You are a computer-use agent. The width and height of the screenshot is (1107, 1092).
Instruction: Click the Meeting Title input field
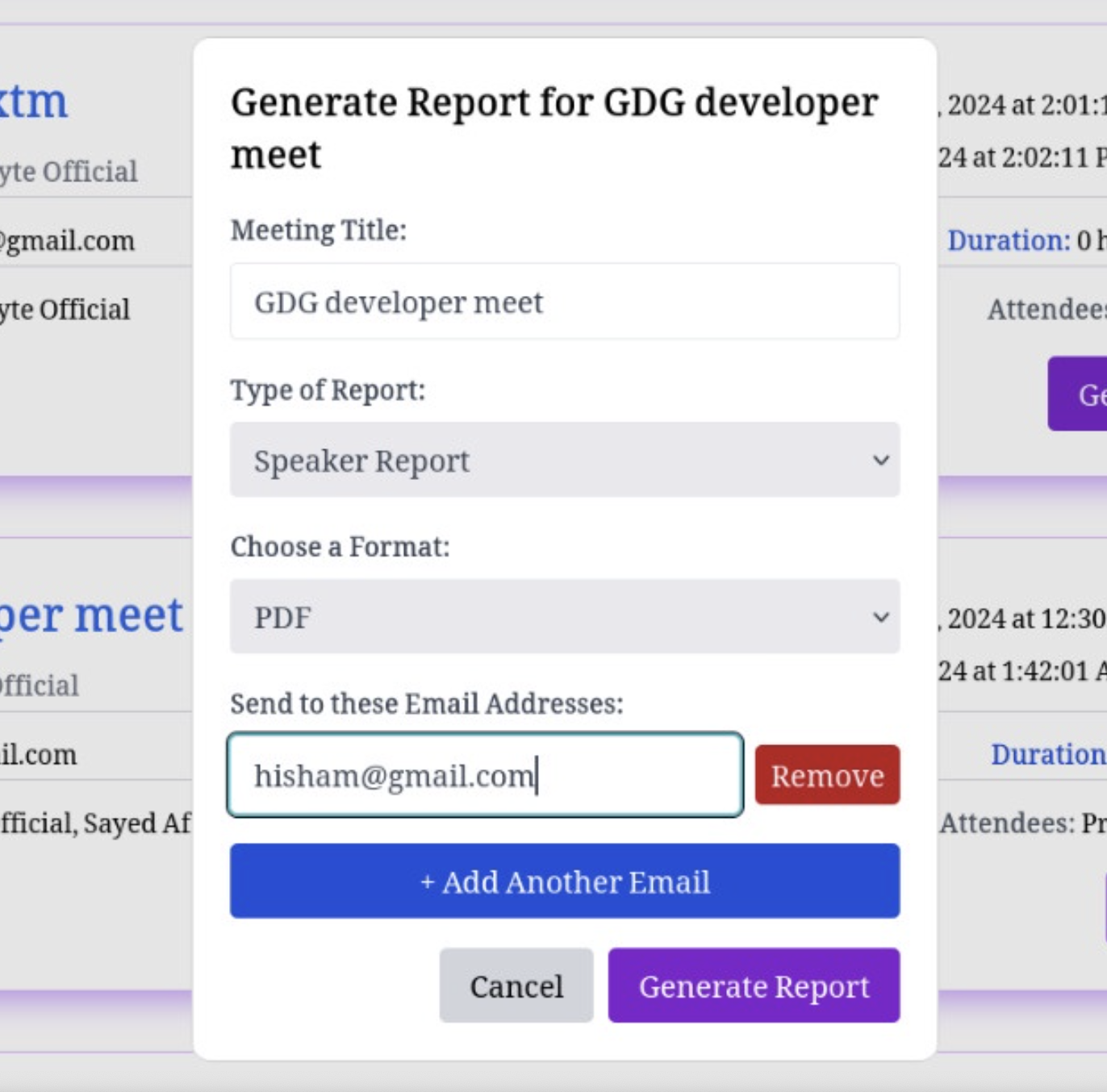coord(564,302)
